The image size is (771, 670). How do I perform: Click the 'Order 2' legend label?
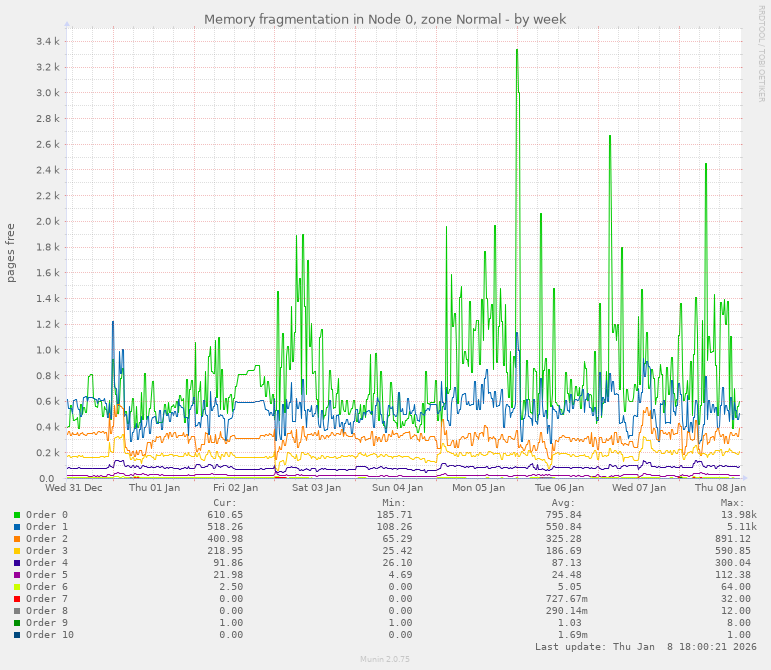[47, 539]
